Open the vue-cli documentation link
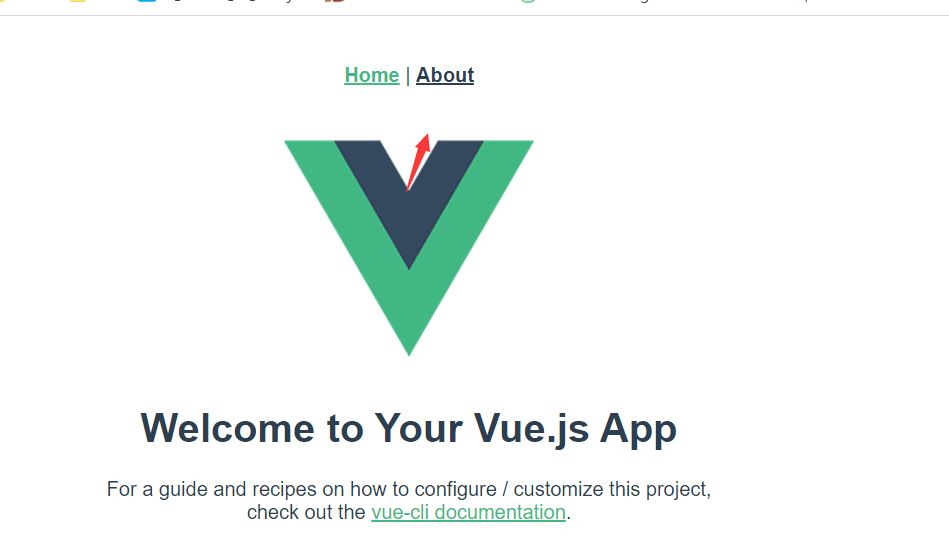 pyautogui.click(x=468, y=512)
